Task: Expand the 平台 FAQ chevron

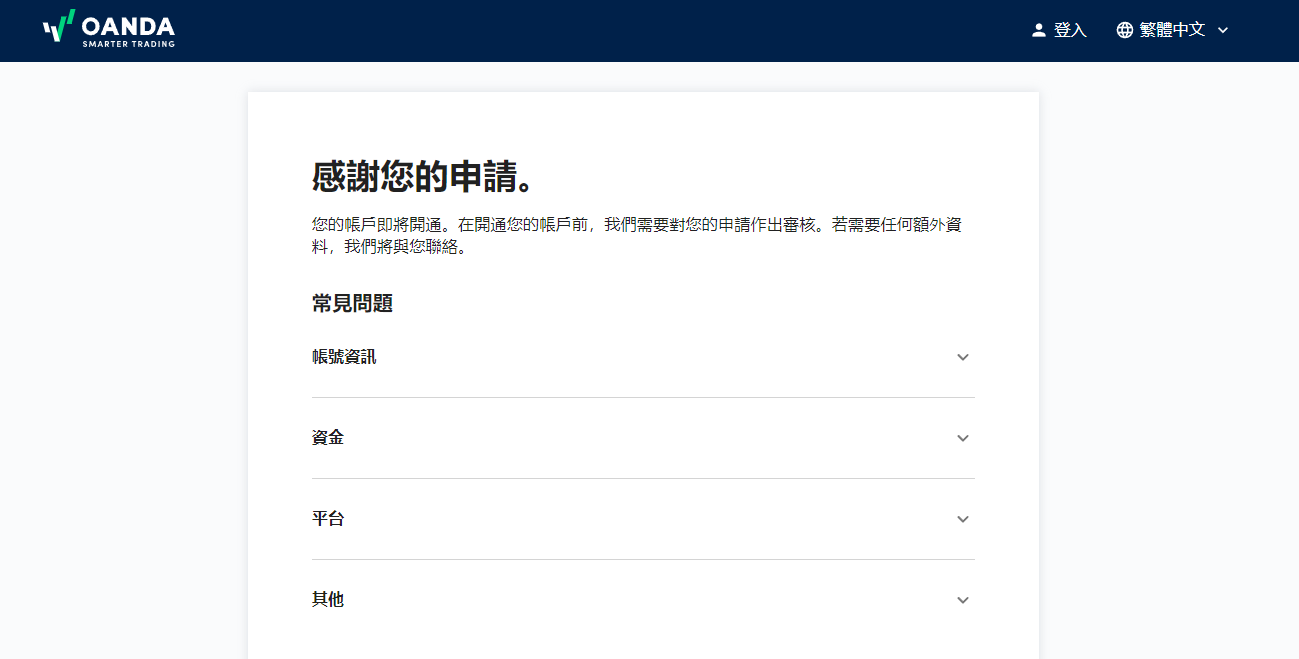Action: point(963,519)
